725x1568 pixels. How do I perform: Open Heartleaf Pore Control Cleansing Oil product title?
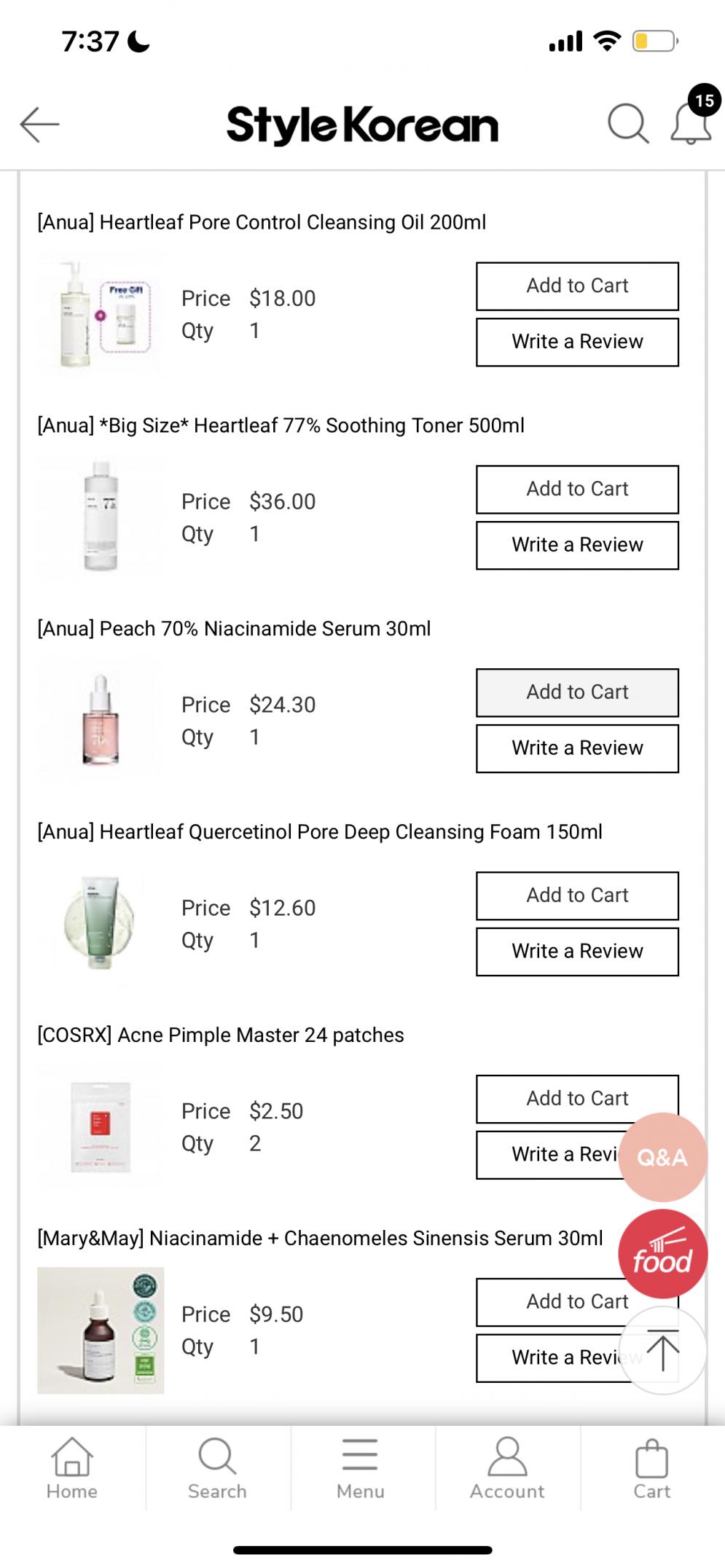point(262,222)
